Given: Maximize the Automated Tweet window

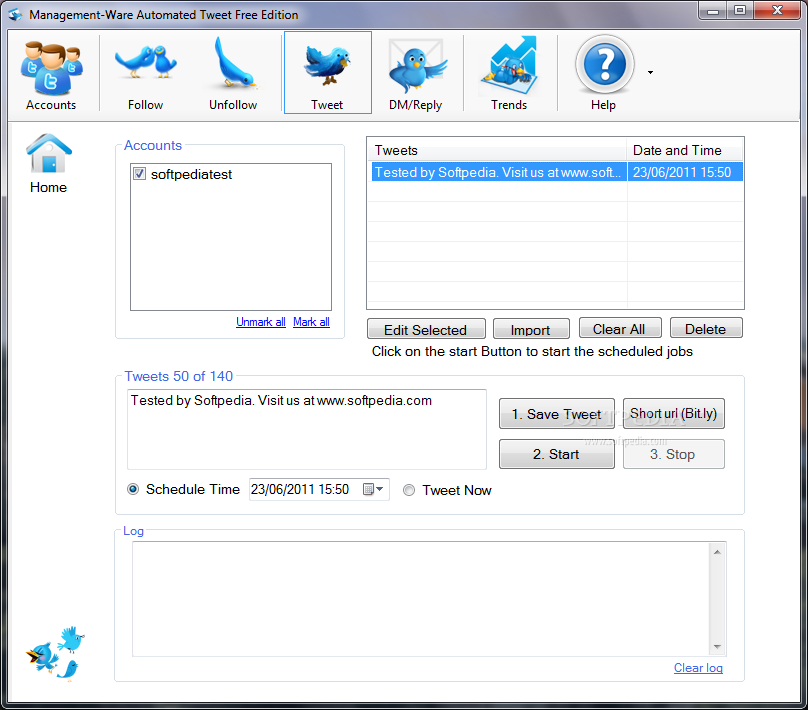Looking at the screenshot, I should 740,10.
